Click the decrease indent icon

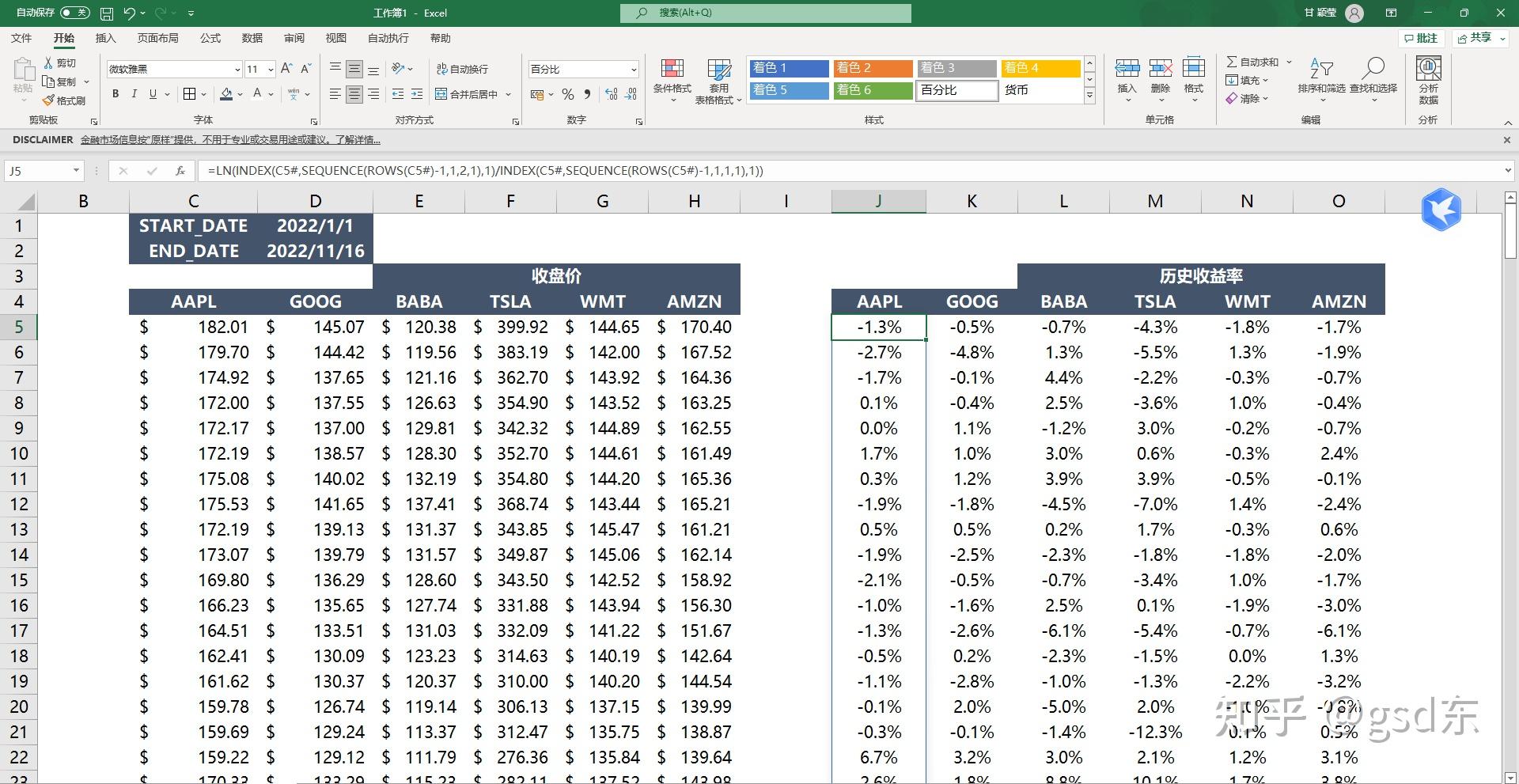tap(397, 94)
